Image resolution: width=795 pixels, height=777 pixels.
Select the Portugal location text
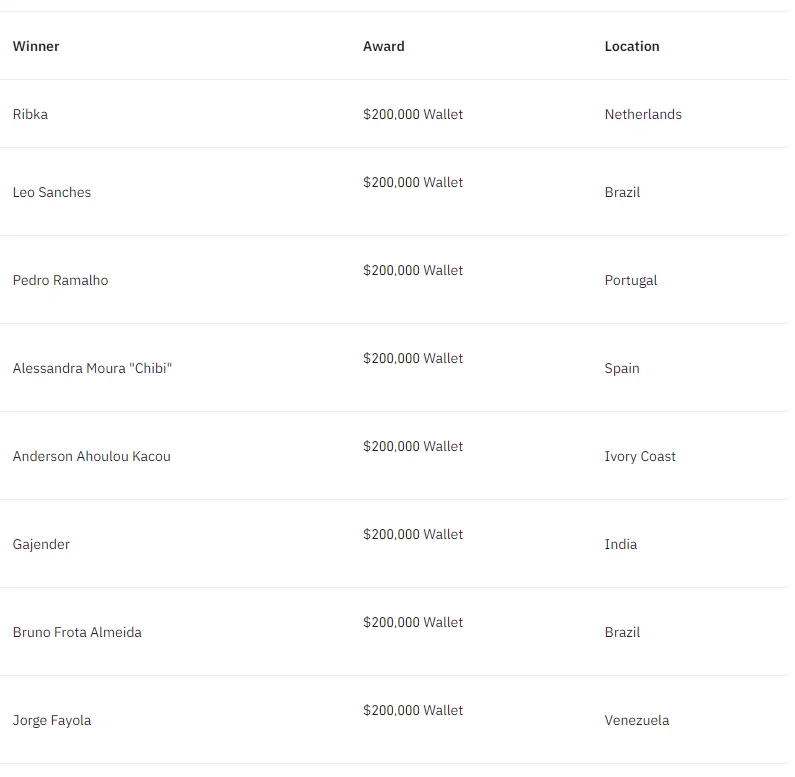(x=631, y=280)
